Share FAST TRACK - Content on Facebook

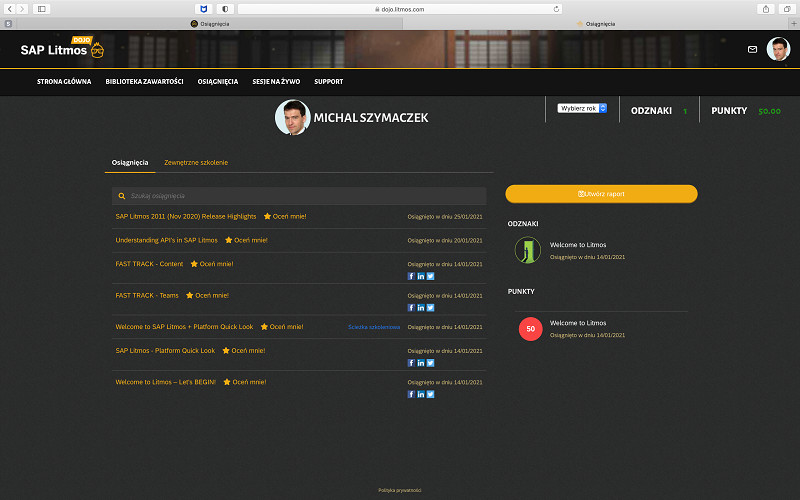(411, 276)
